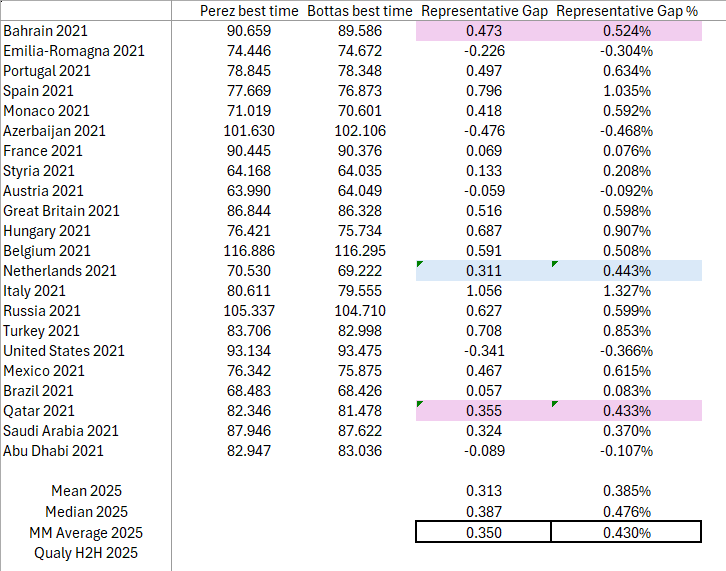Select the 'Russia 2021' row label
Screen dimensions: 726x571
[42, 311]
